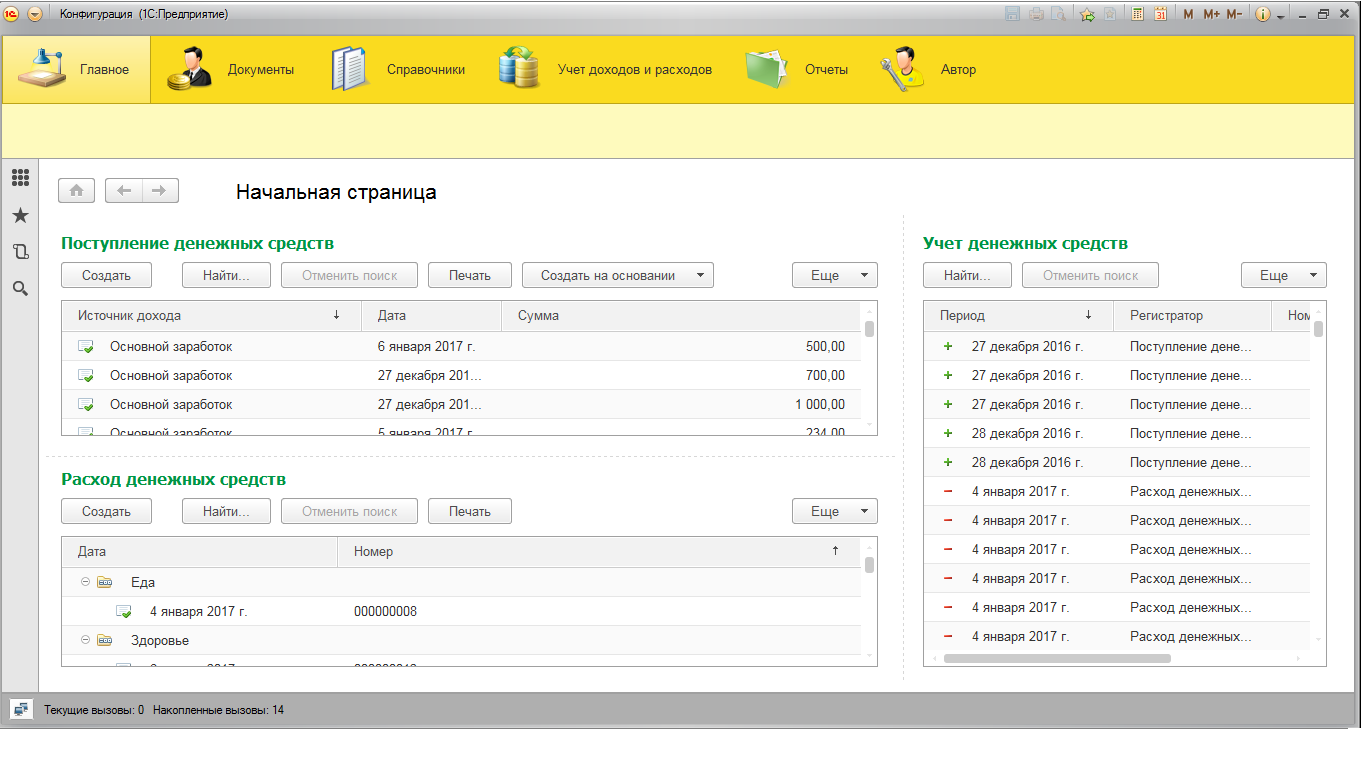Viewport: 1366px width, 768px height.
Task: Select the row with amount 500,00
Action: pos(461,347)
